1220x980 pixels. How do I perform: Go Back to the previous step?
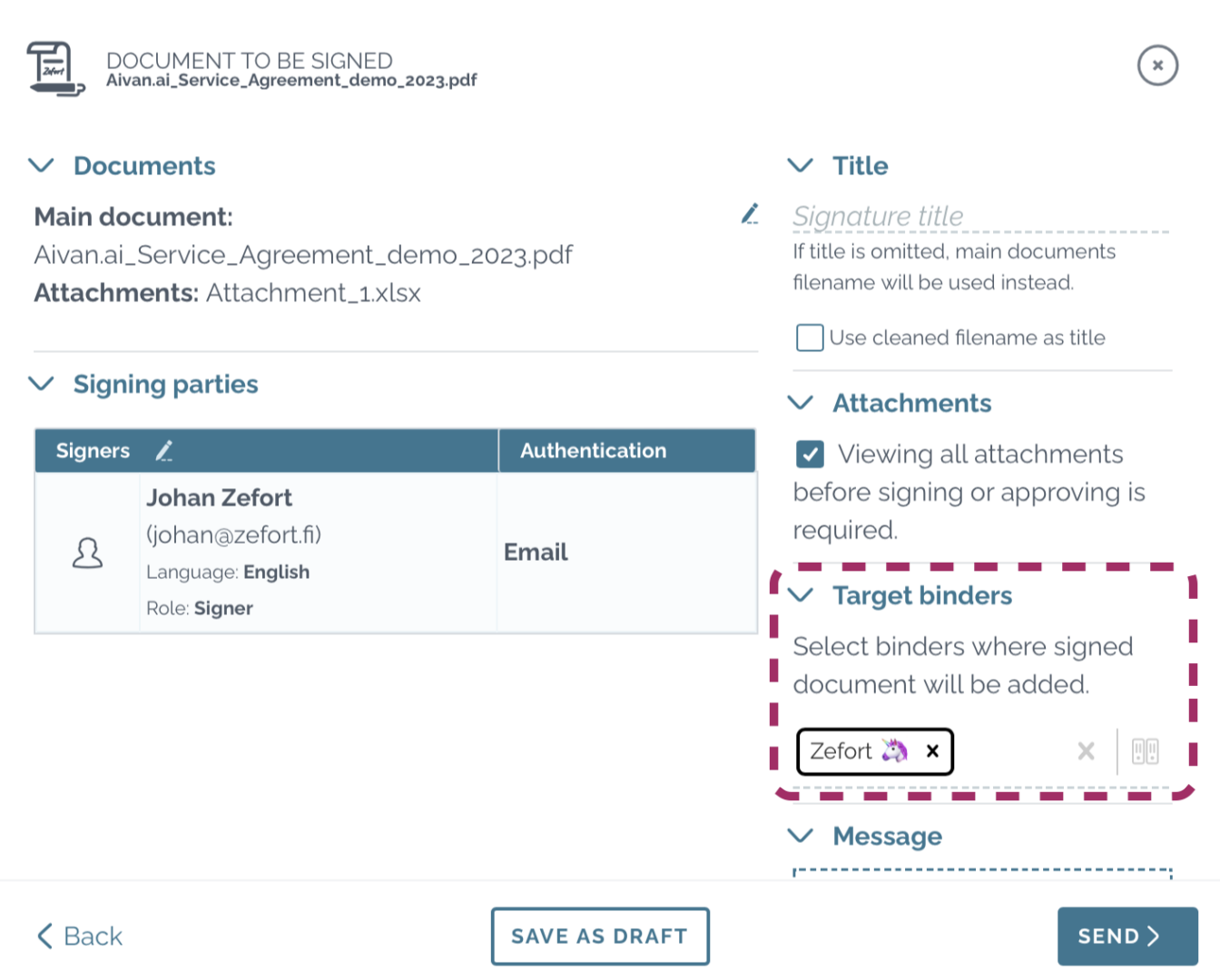80,936
